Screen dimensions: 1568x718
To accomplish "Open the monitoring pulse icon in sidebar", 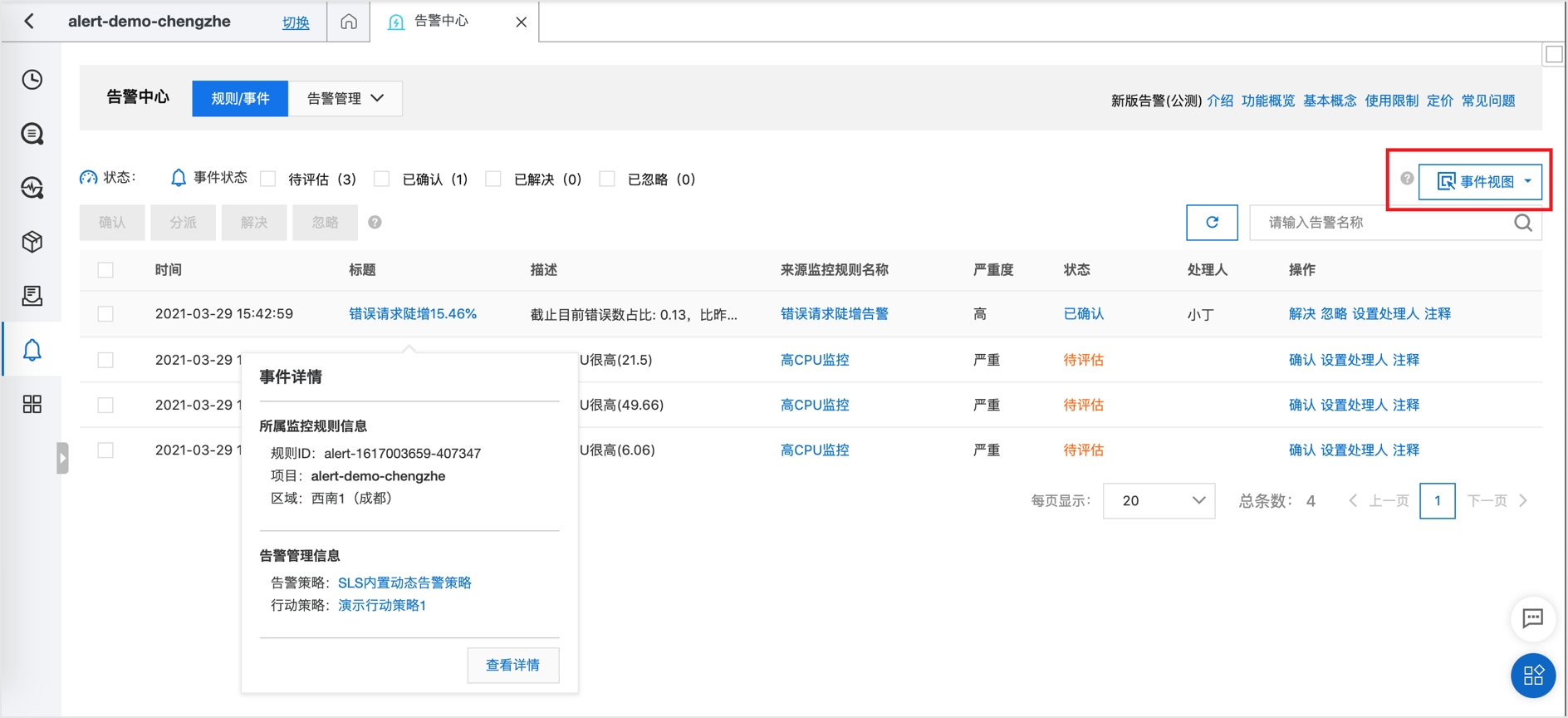I will click(32, 188).
